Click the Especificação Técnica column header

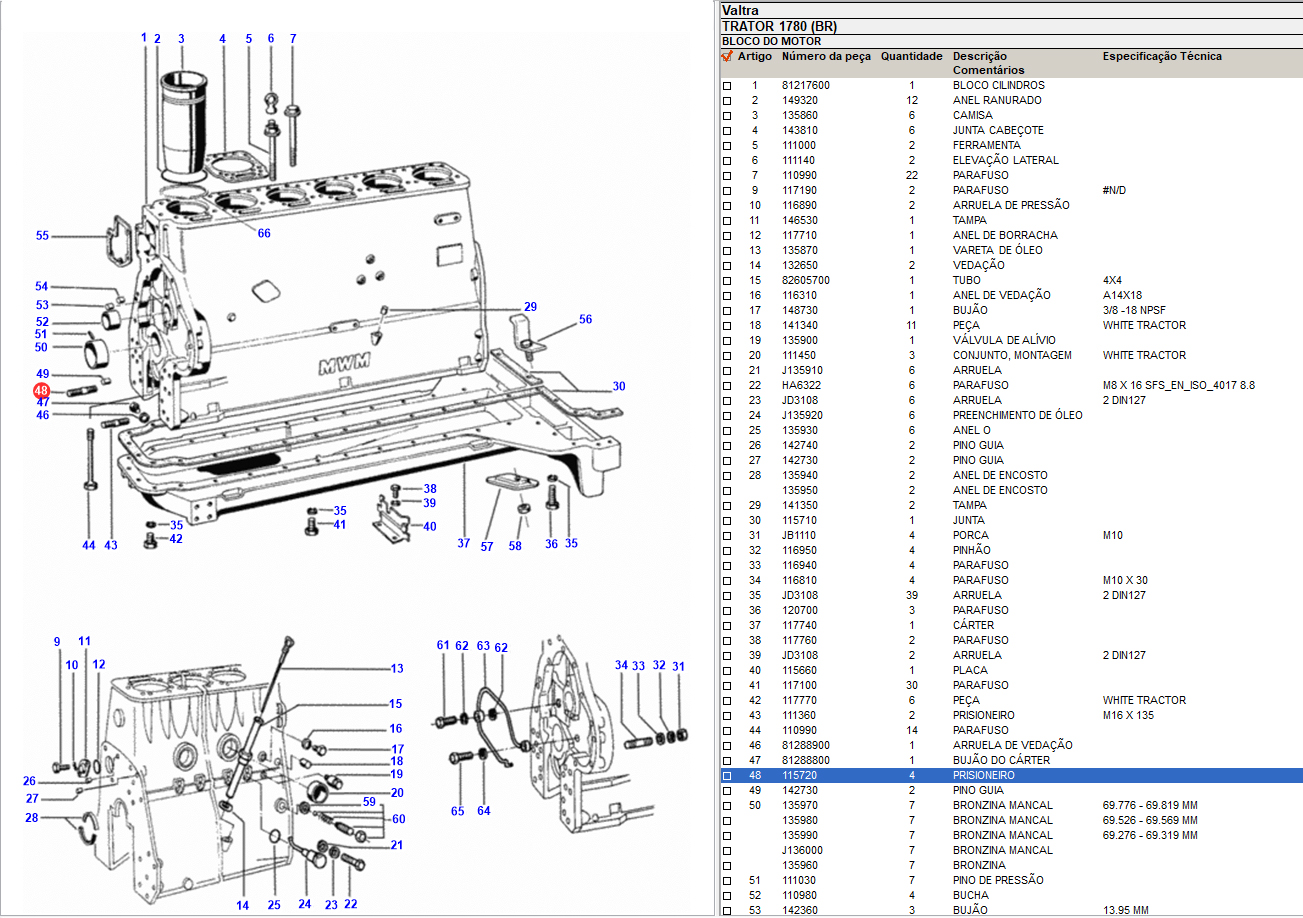pyautogui.click(x=1162, y=57)
